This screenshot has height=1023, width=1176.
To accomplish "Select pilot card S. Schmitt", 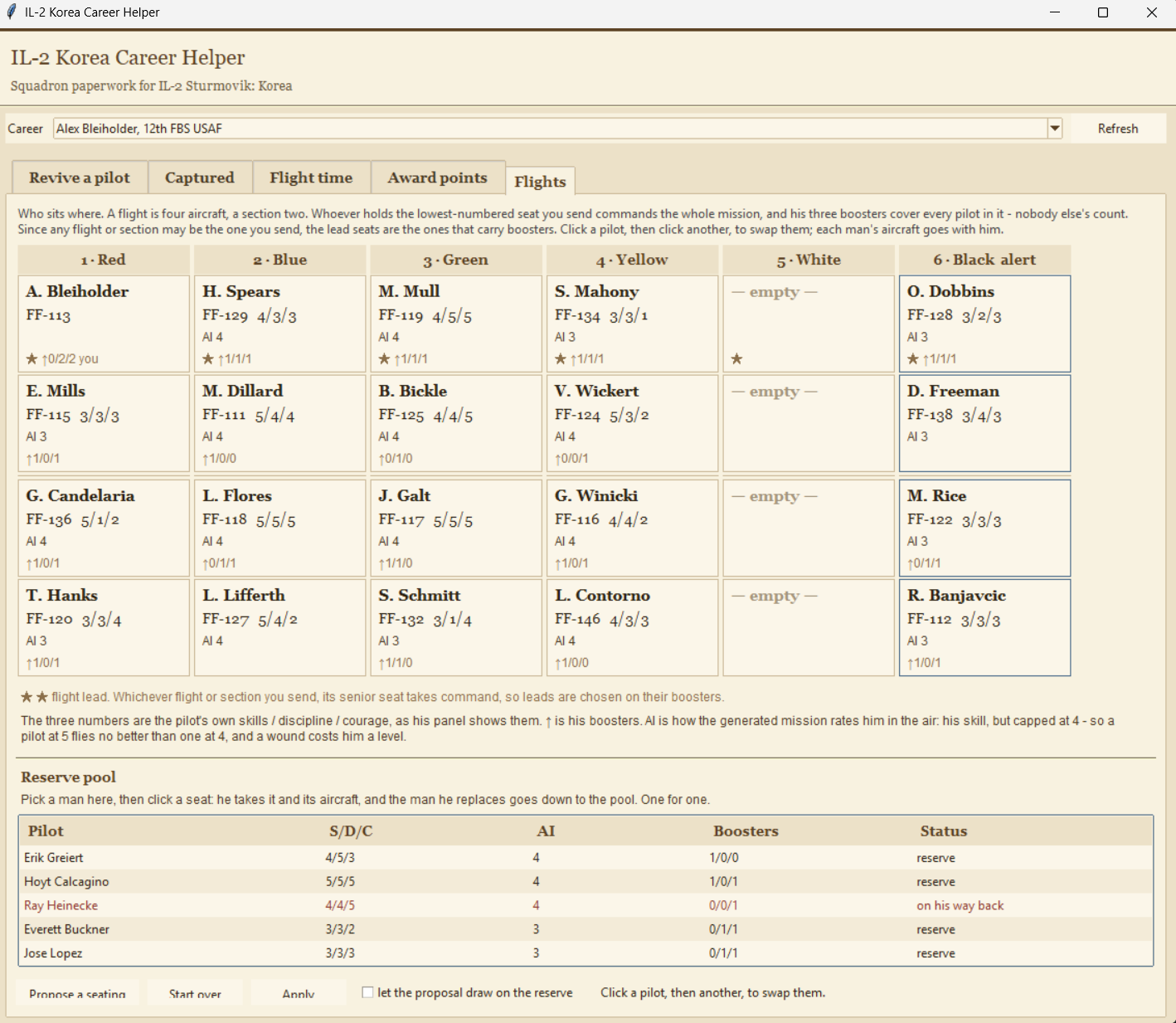I will tap(456, 627).
